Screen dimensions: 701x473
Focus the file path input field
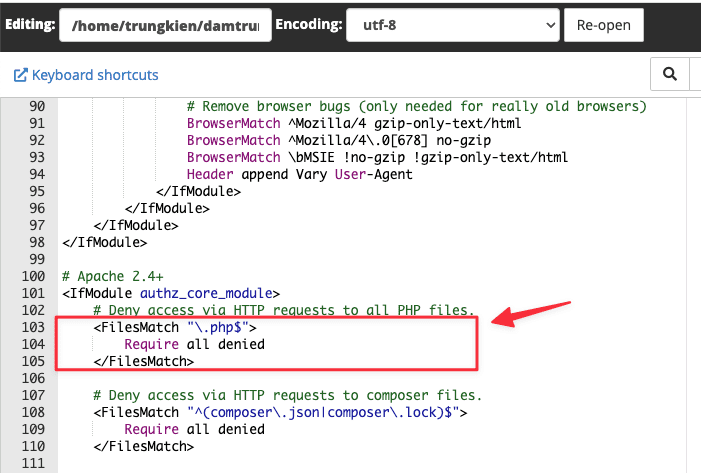click(165, 25)
